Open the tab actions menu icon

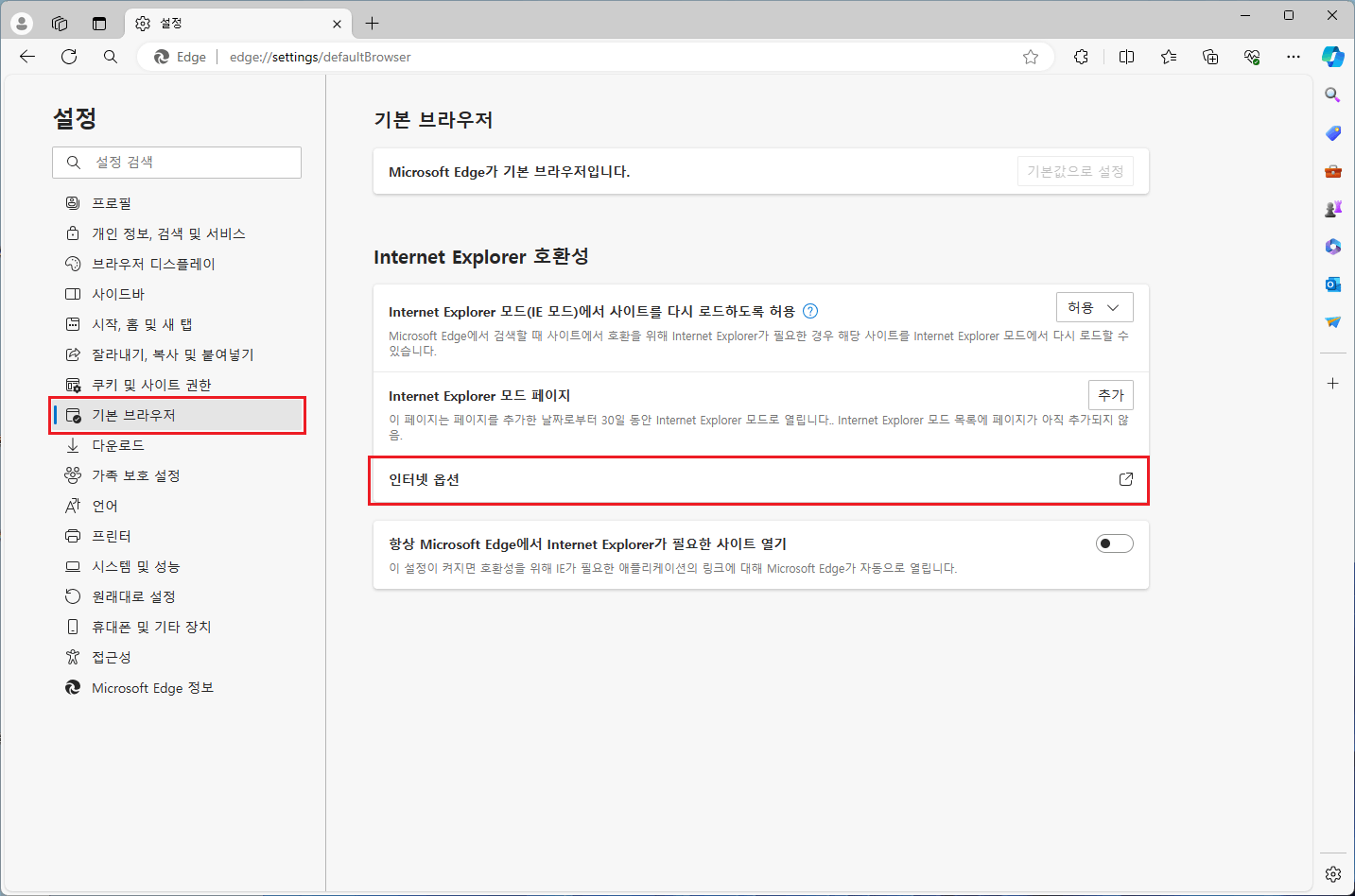(x=99, y=24)
